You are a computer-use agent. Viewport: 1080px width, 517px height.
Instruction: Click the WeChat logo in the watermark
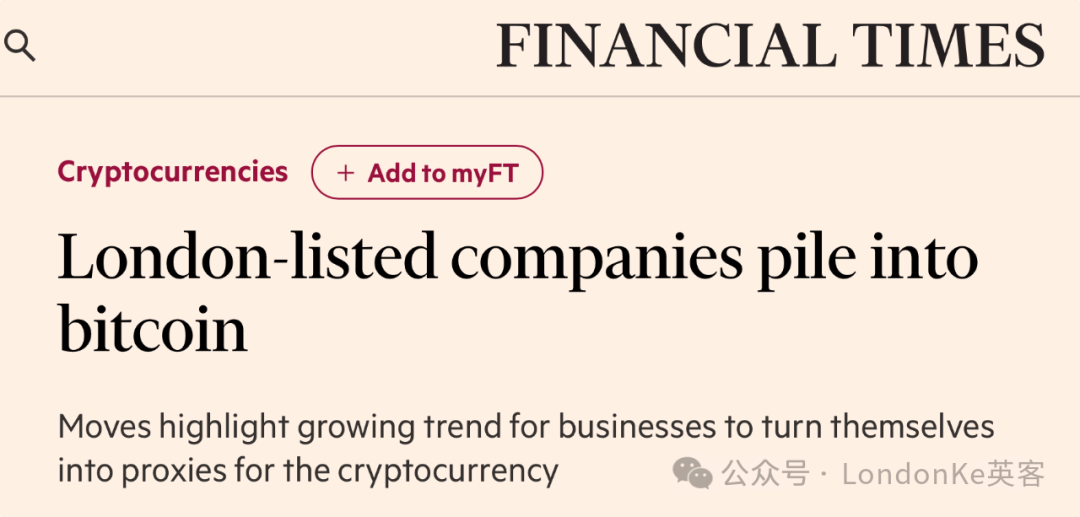coord(692,473)
